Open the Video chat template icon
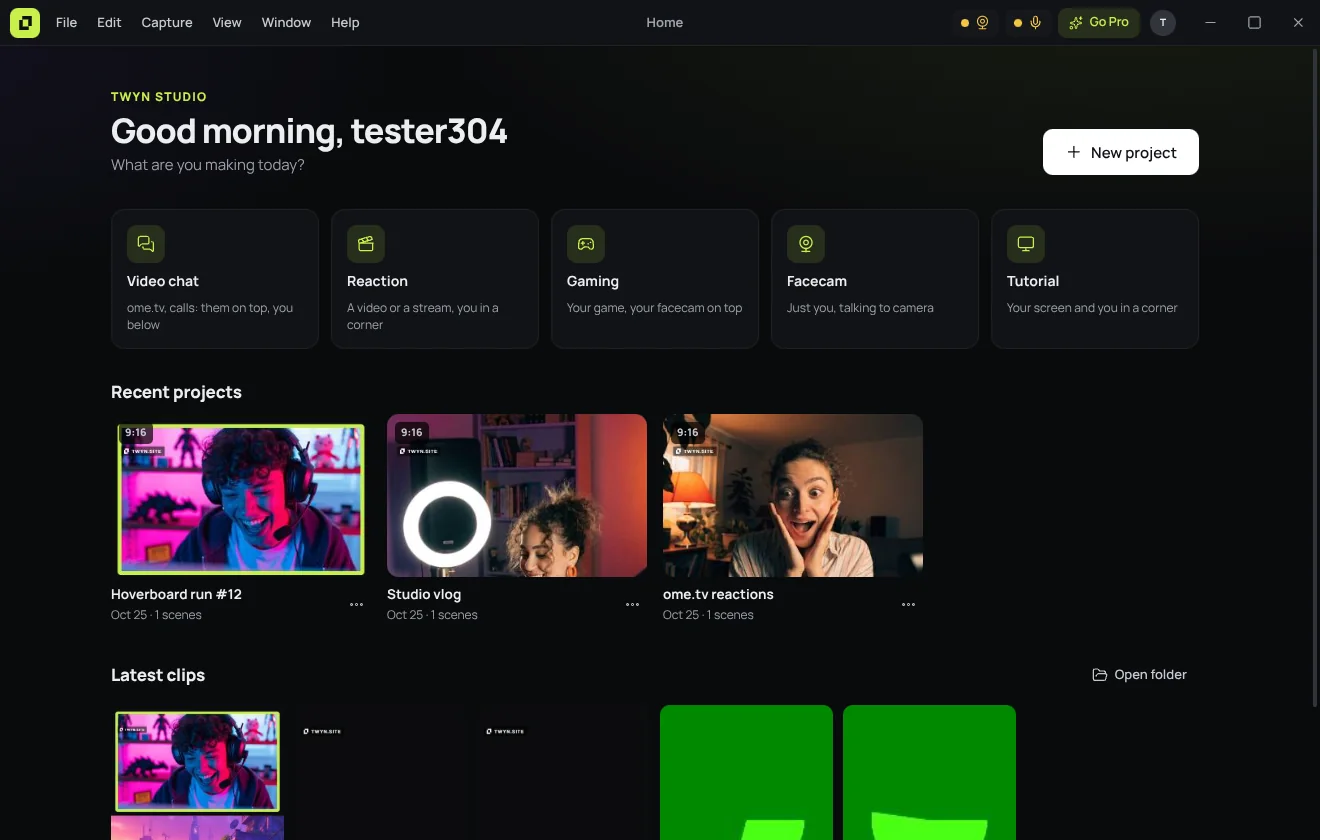This screenshot has height=840, width=1320. point(146,244)
